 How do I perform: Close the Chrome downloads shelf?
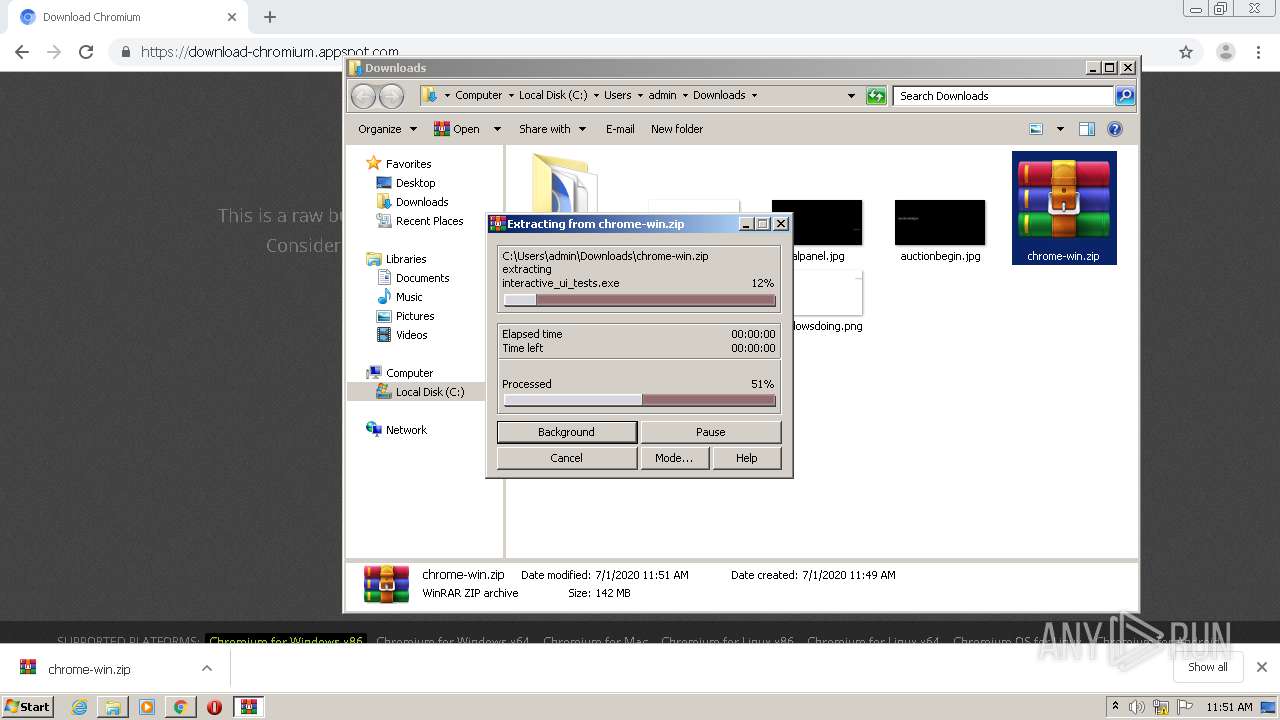point(1262,667)
